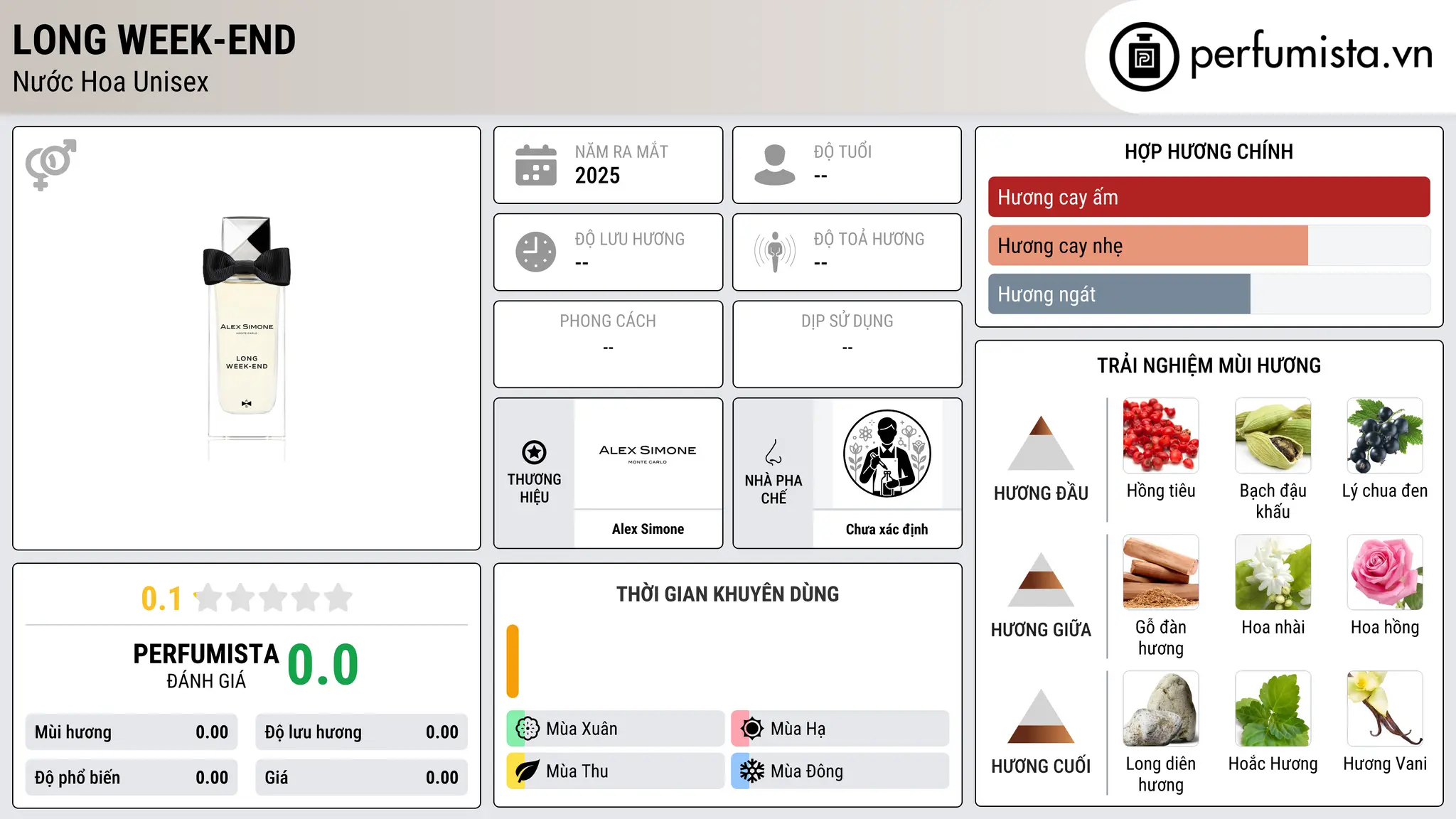1456x819 pixels.
Task: Click the snowflake icon for Mùa Đông
Action: 752,771
